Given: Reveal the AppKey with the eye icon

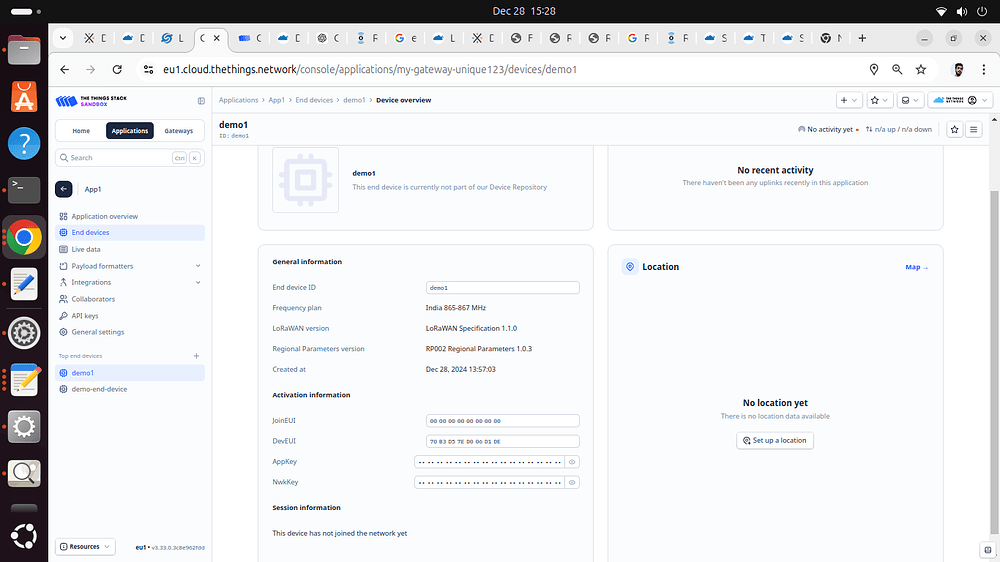Looking at the screenshot, I should click(x=572, y=462).
